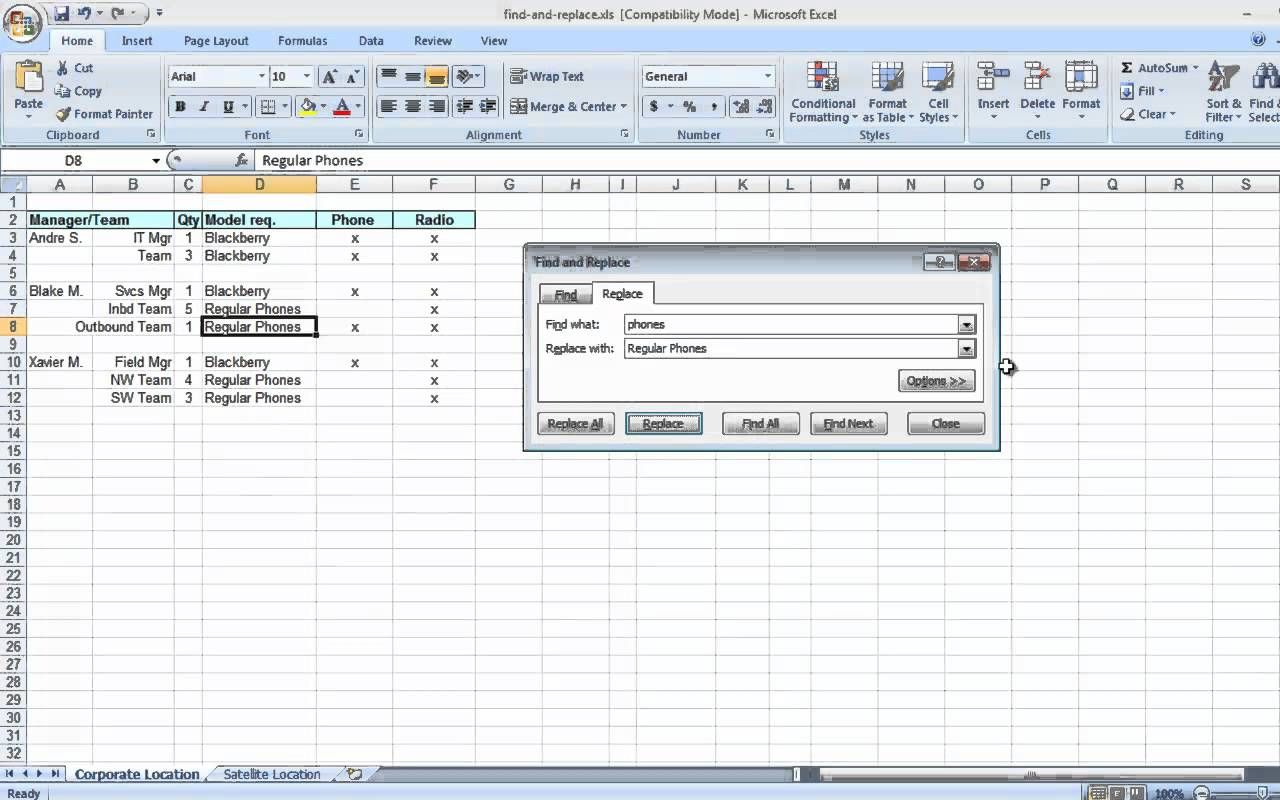The width and height of the screenshot is (1280, 800).
Task: Activate the Format Painter
Action: tap(104, 114)
